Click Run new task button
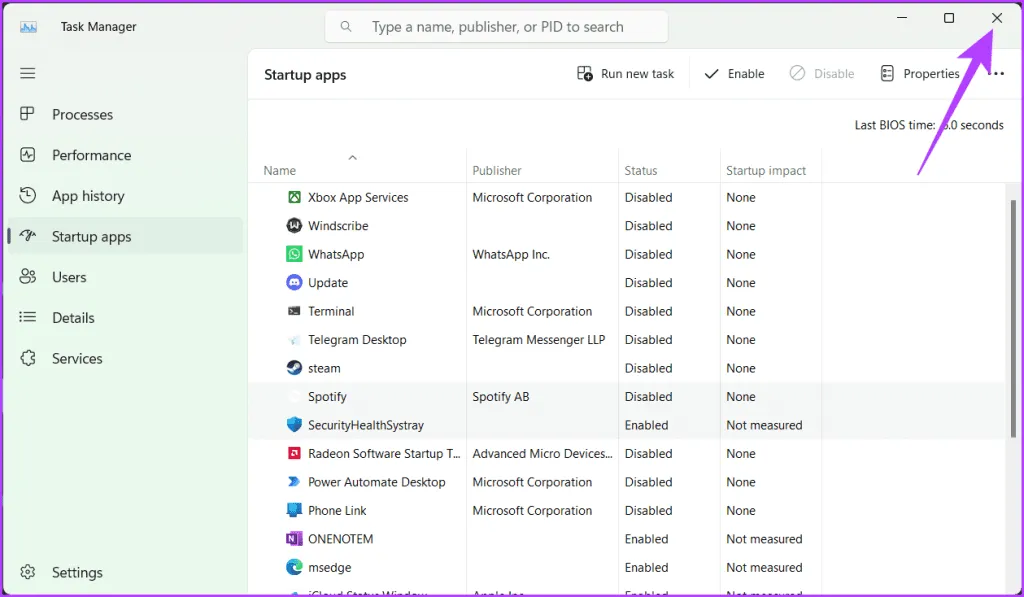 tap(626, 74)
